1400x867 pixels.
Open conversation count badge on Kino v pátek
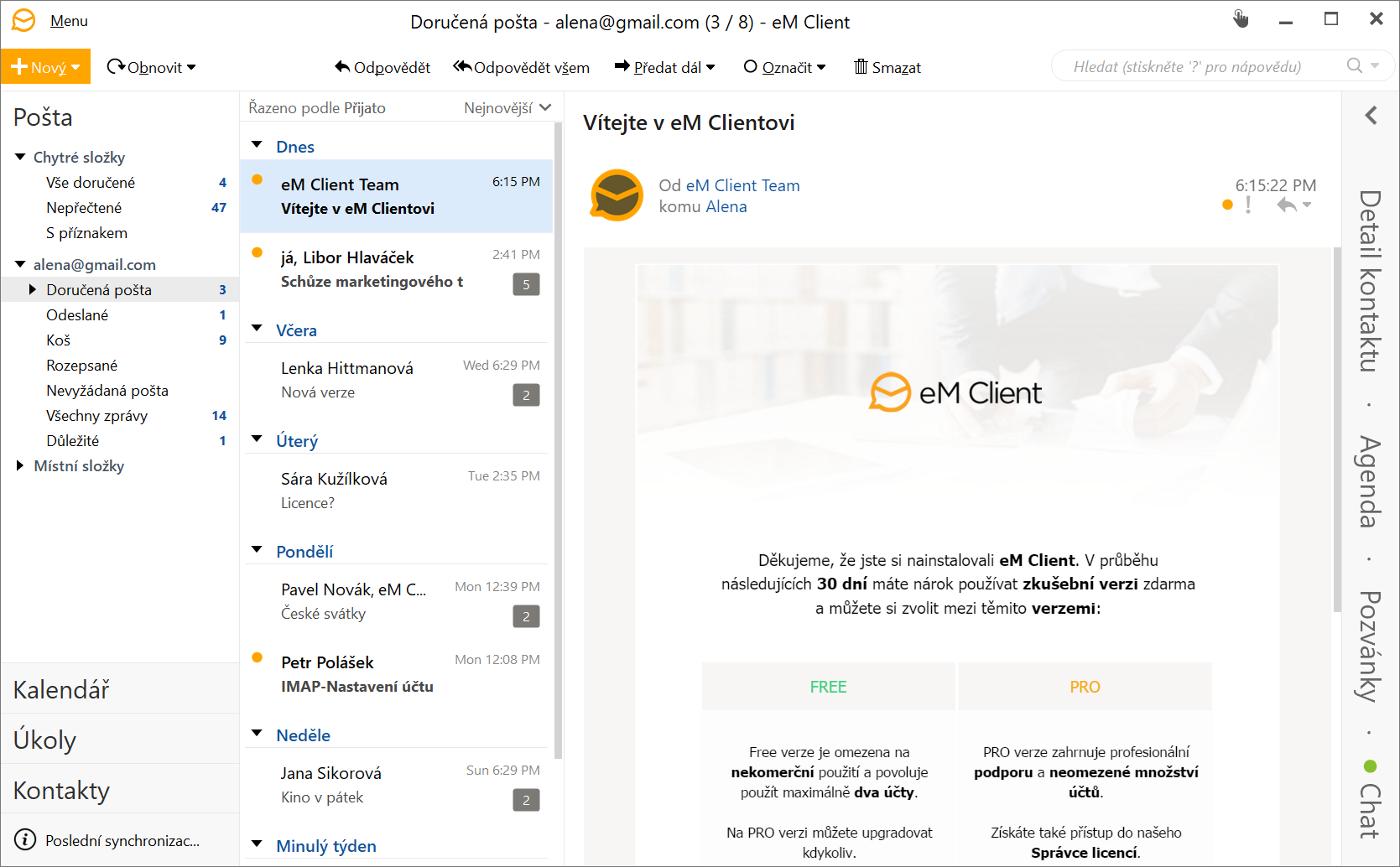point(526,800)
